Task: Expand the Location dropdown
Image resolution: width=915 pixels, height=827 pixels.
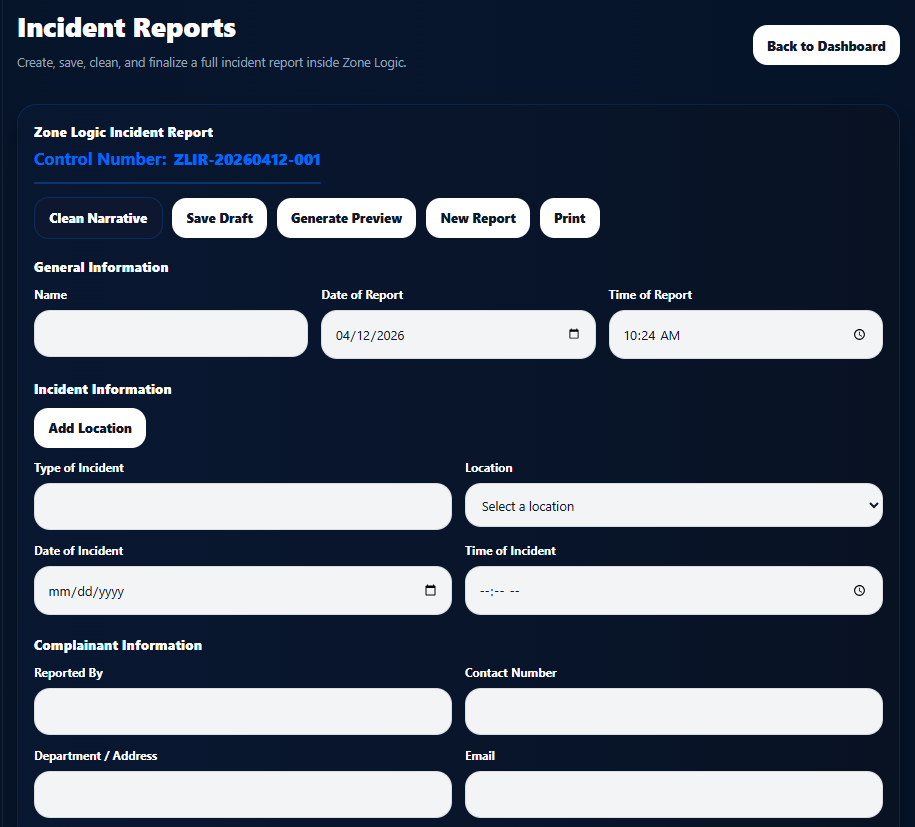Action: (673, 506)
